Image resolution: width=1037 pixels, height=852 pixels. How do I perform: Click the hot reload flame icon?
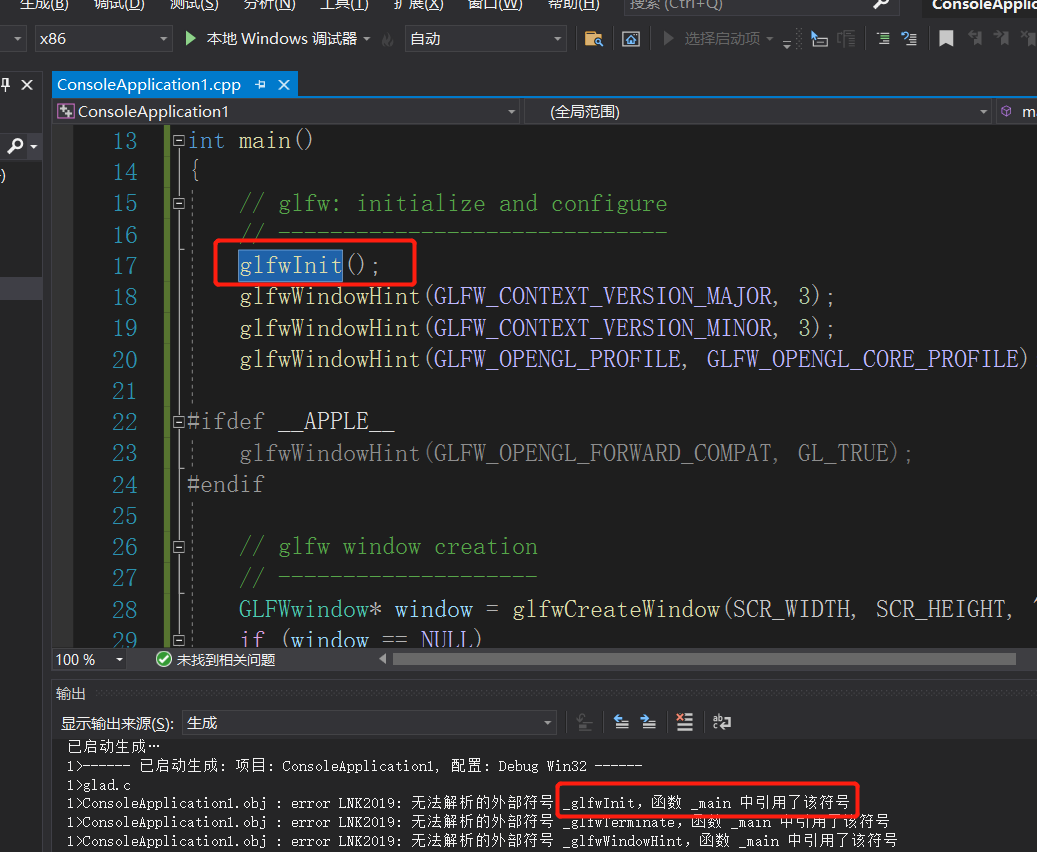pos(388,40)
